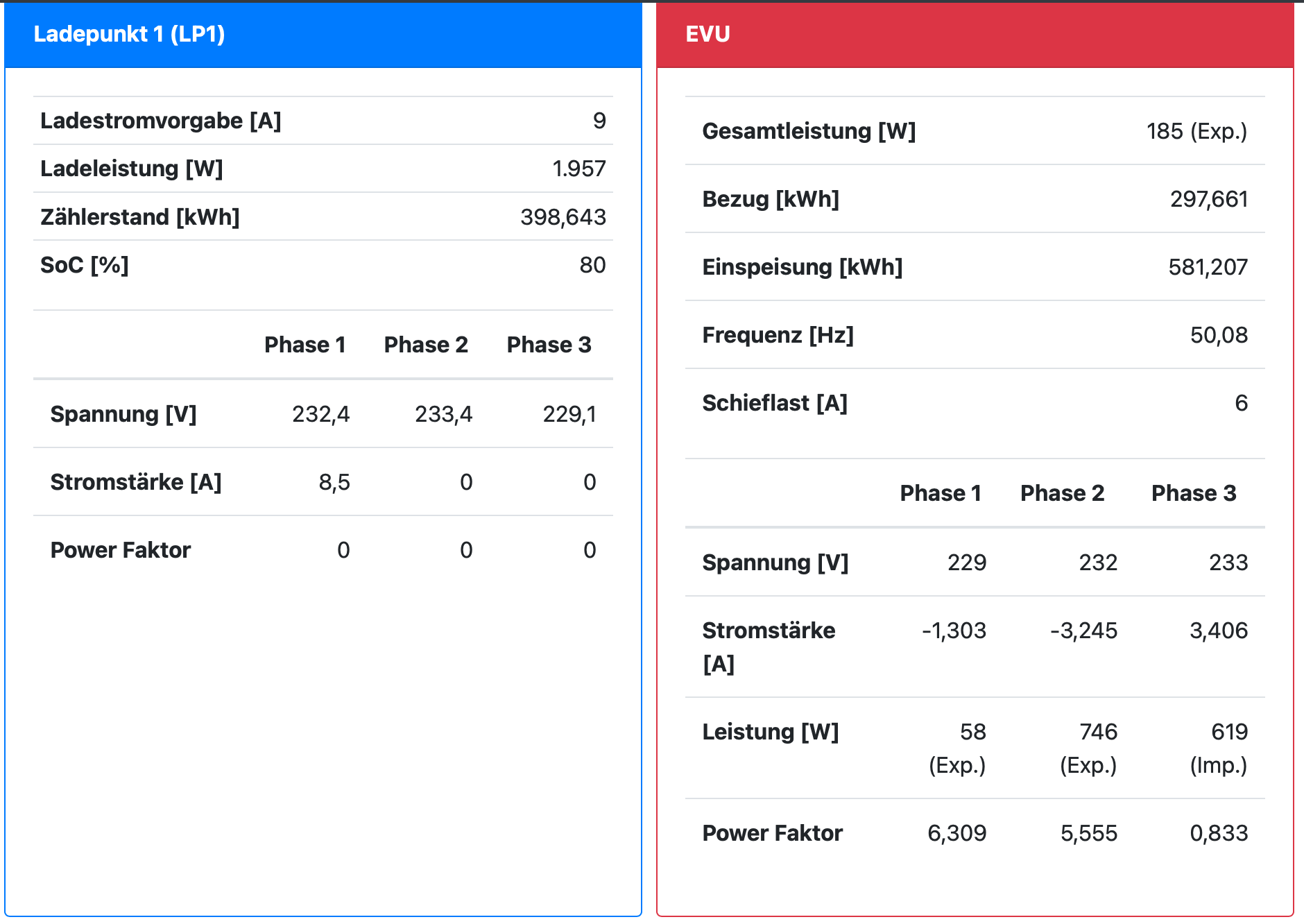Image resolution: width=1304 pixels, height=924 pixels.
Task: Select the Ladestromvorgabe [A] row label
Action: point(161,121)
